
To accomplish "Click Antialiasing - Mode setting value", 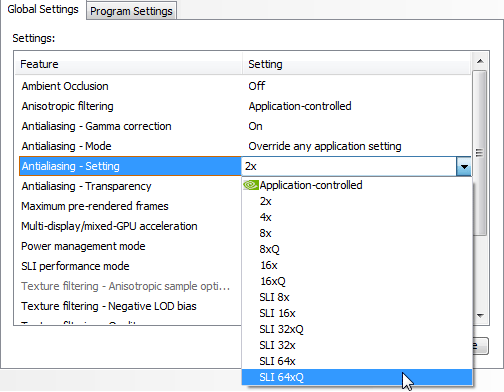I will 325,146.
